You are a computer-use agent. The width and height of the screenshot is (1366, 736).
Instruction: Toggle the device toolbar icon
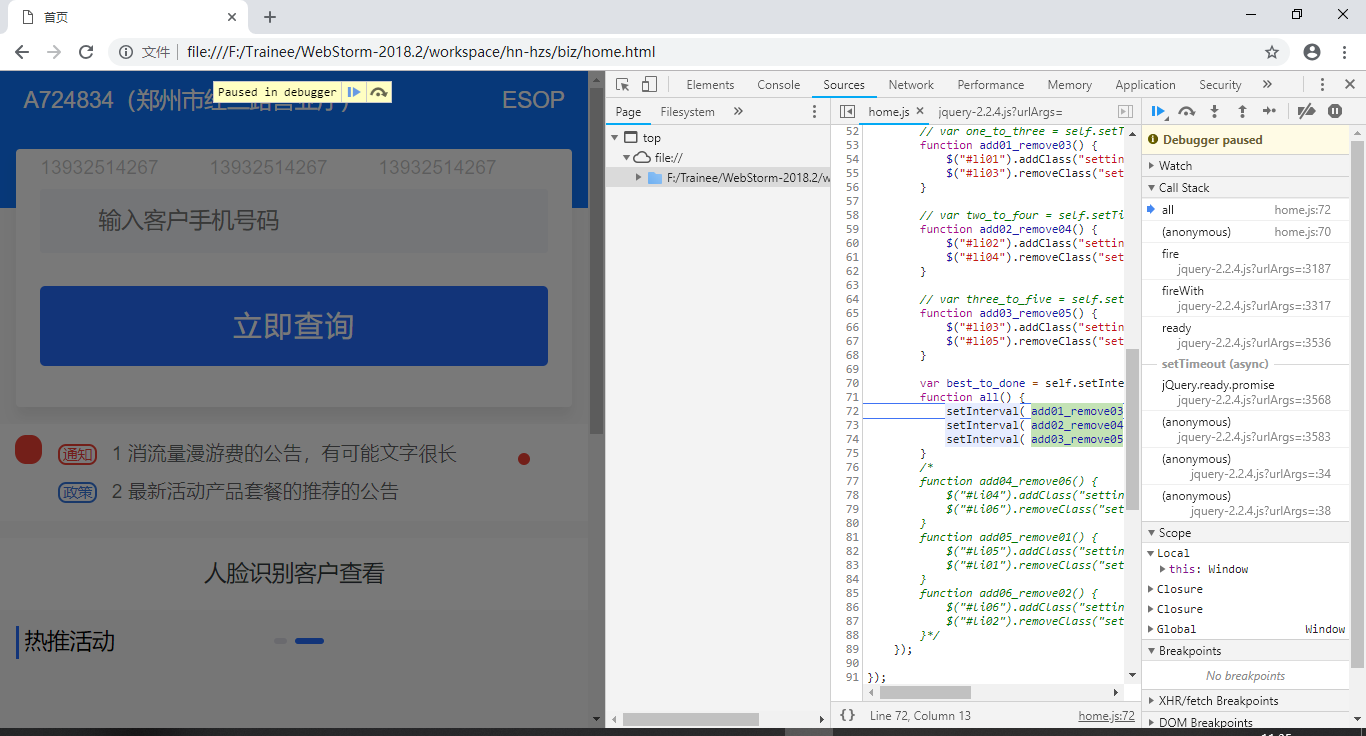(x=648, y=84)
